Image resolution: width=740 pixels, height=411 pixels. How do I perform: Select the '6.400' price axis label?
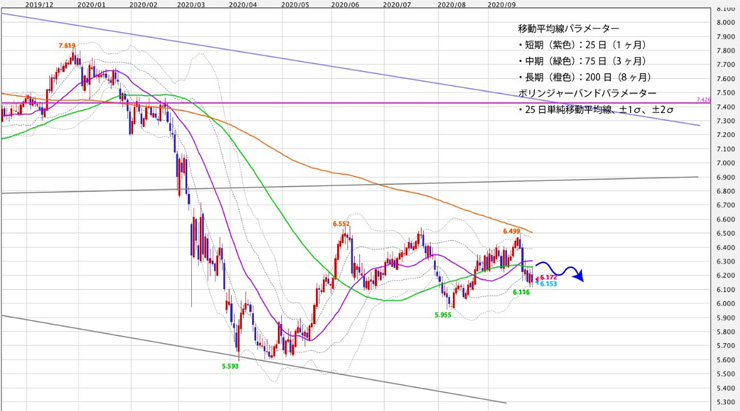(725, 247)
